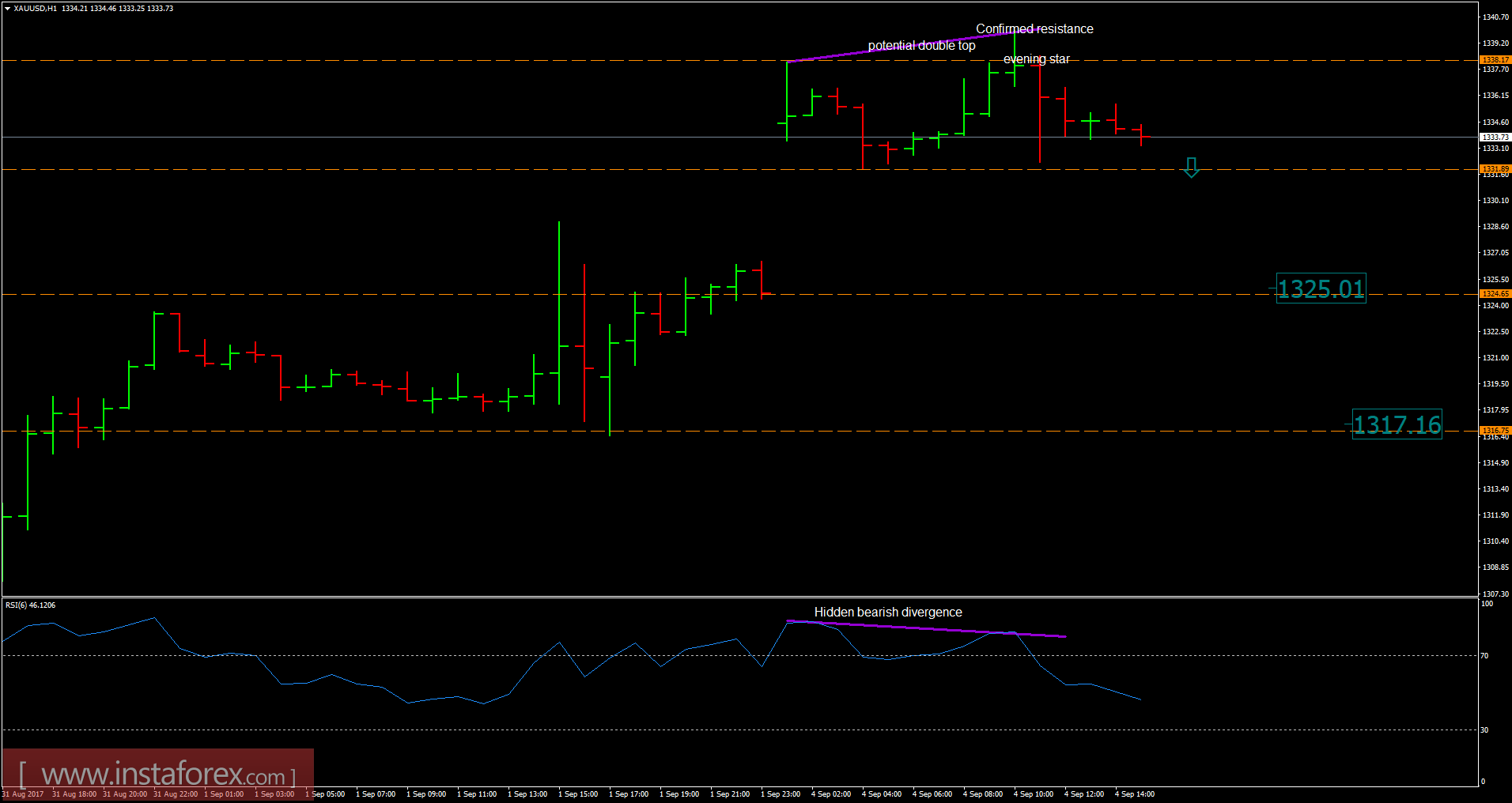
Task: Click the orange 1324.65 level tag
Action: (x=1495, y=294)
